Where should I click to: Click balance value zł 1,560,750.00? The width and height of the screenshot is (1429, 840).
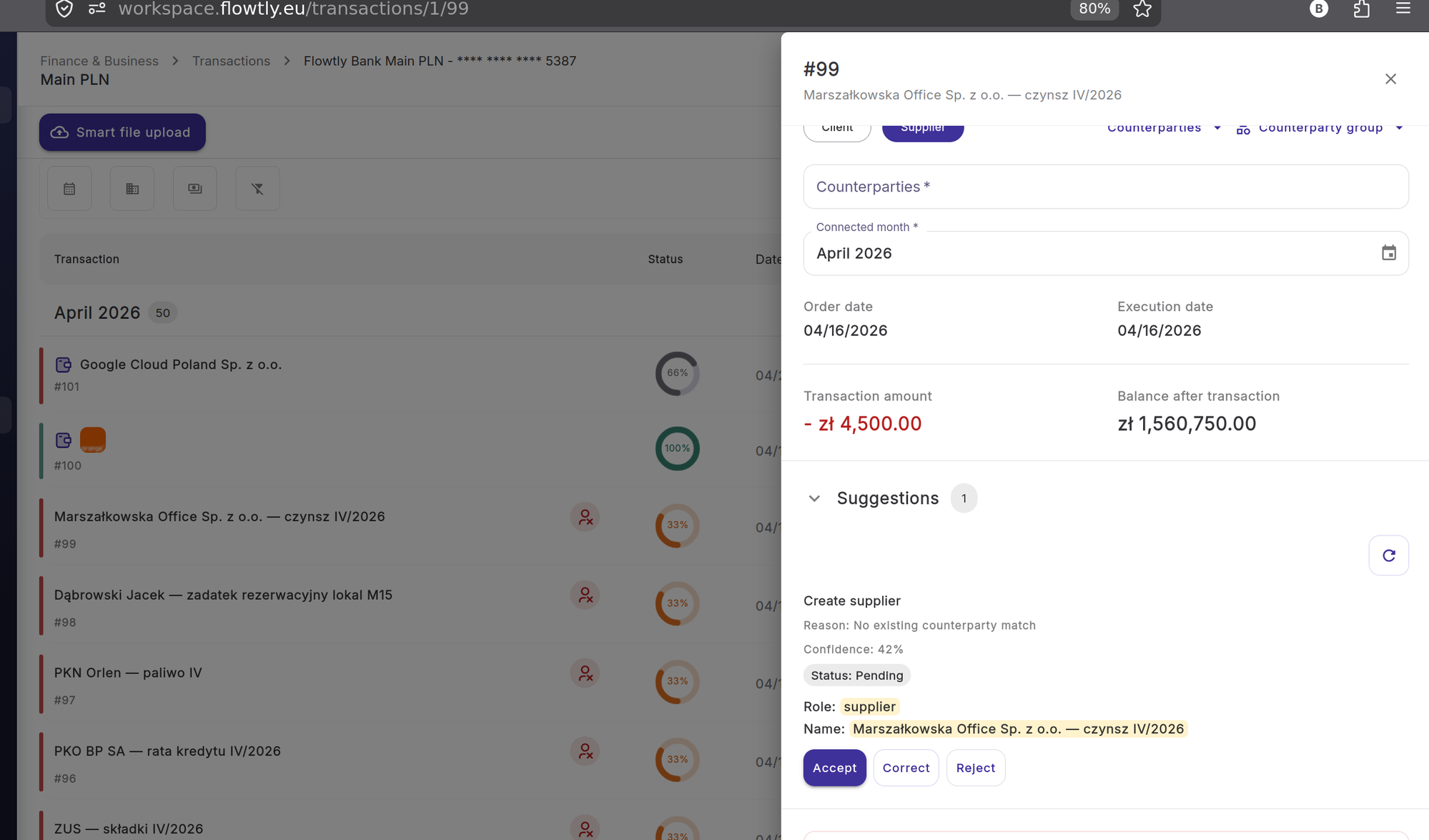point(1186,424)
